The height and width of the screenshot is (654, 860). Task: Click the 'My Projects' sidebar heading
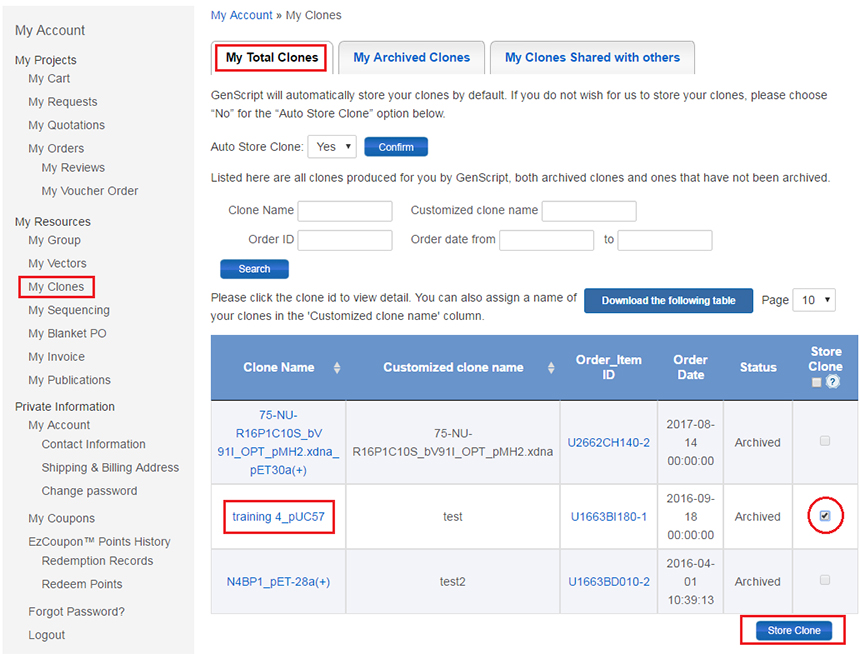[46, 60]
